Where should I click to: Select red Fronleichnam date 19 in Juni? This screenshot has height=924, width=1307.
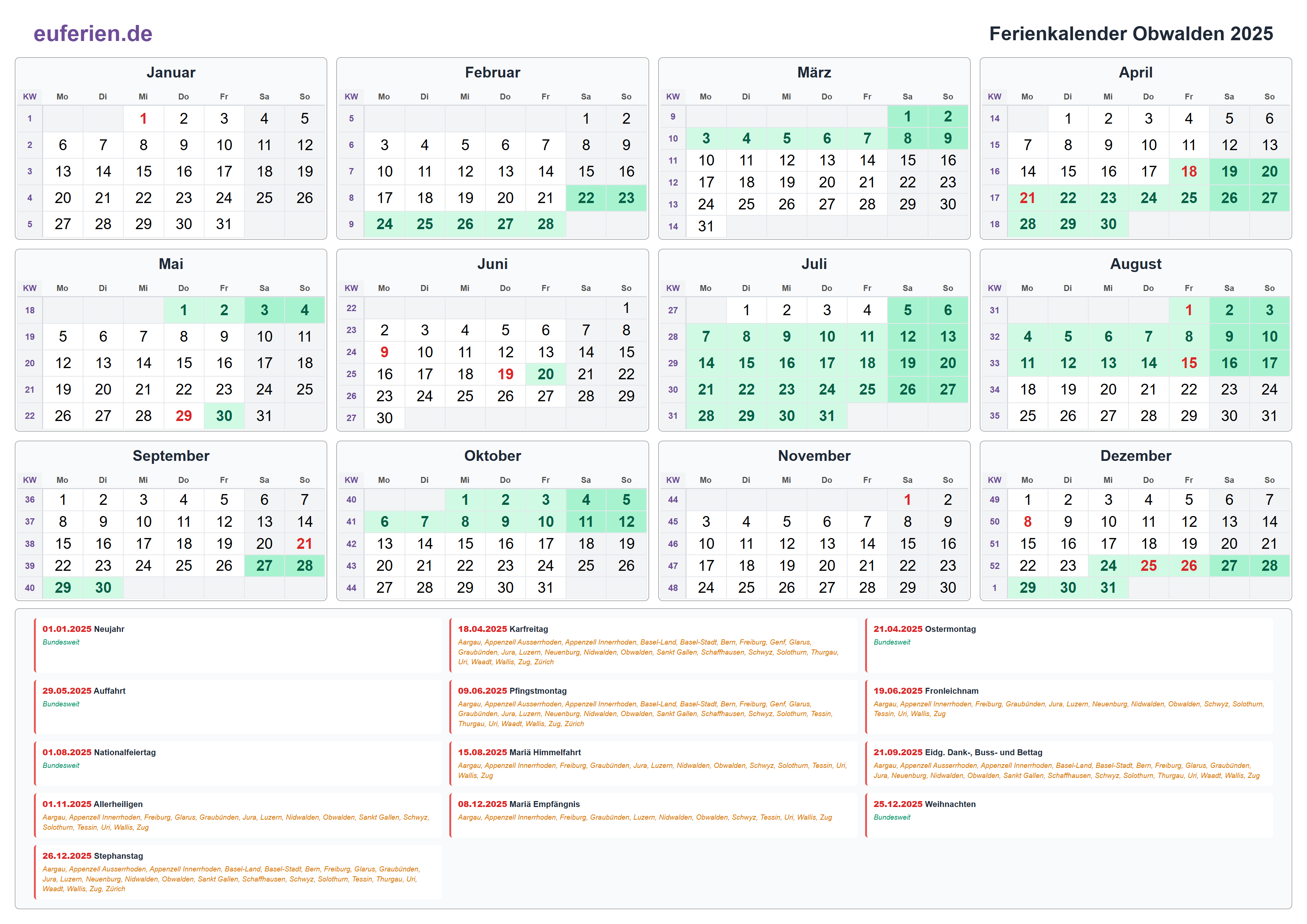[x=505, y=374]
